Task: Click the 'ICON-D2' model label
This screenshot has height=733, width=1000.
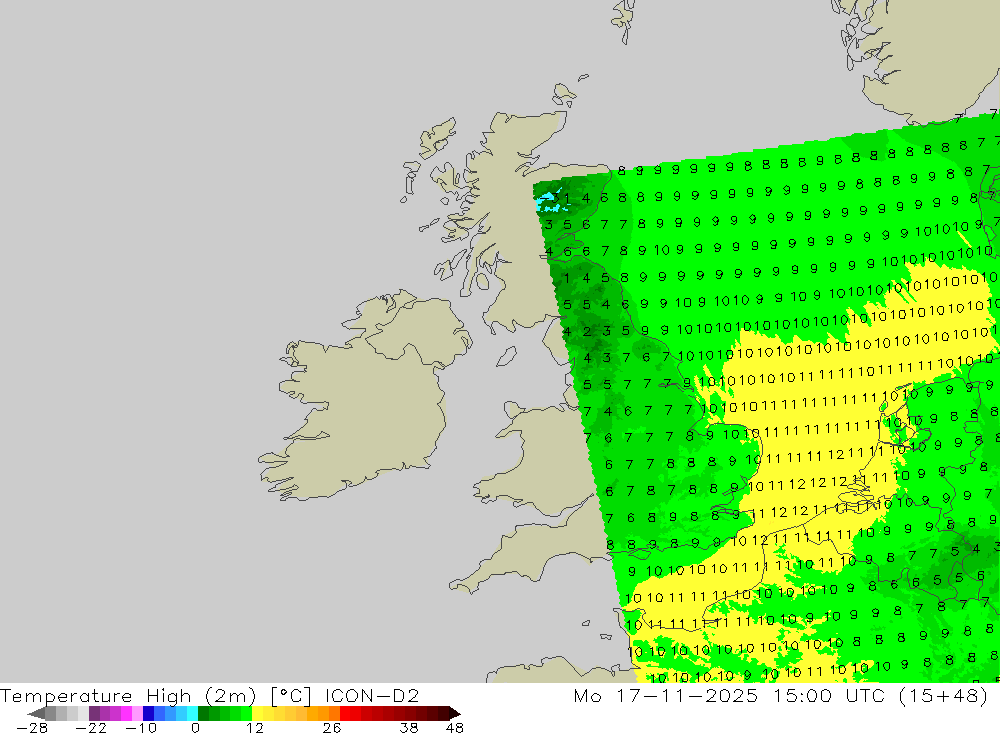Action: tap(372, 695)
